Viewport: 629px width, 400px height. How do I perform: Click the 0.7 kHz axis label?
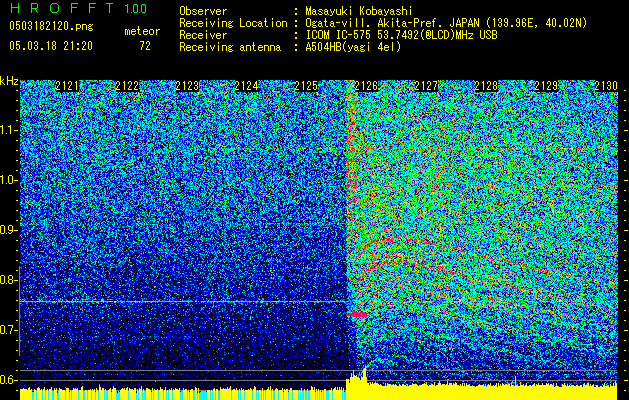point(8,330)
